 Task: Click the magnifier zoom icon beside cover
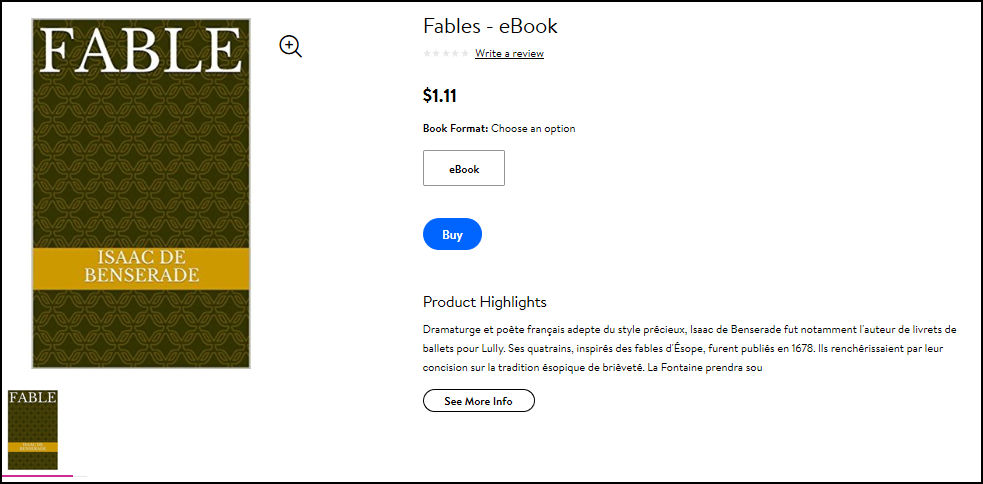point(291,46)
